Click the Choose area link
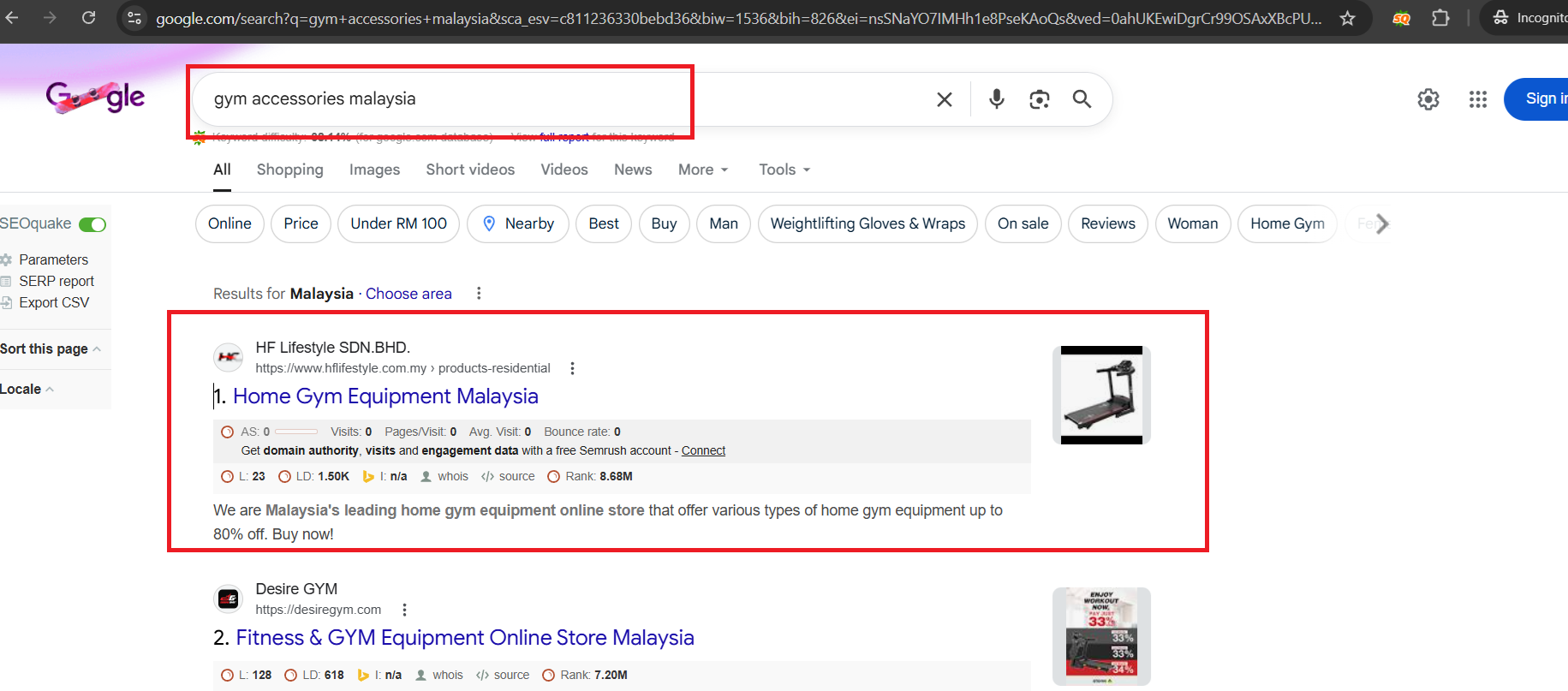This screenshot has width=1568, height=691. click(408, 294)
